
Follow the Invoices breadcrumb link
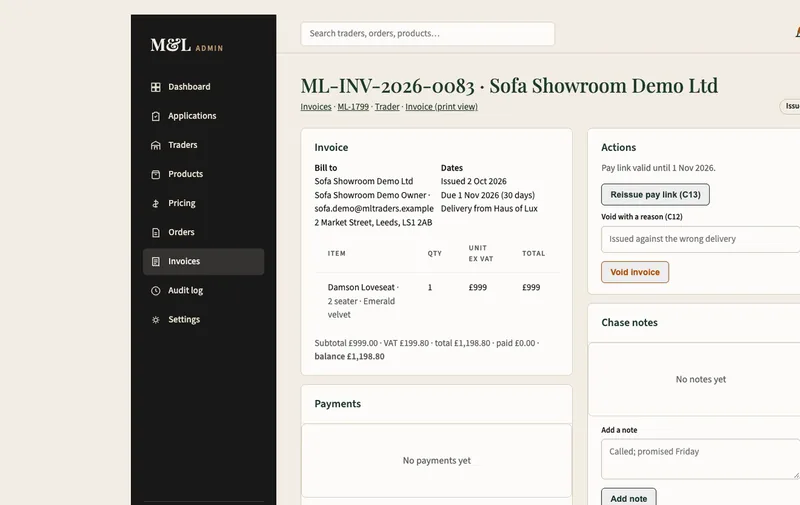tap(316, 107)
